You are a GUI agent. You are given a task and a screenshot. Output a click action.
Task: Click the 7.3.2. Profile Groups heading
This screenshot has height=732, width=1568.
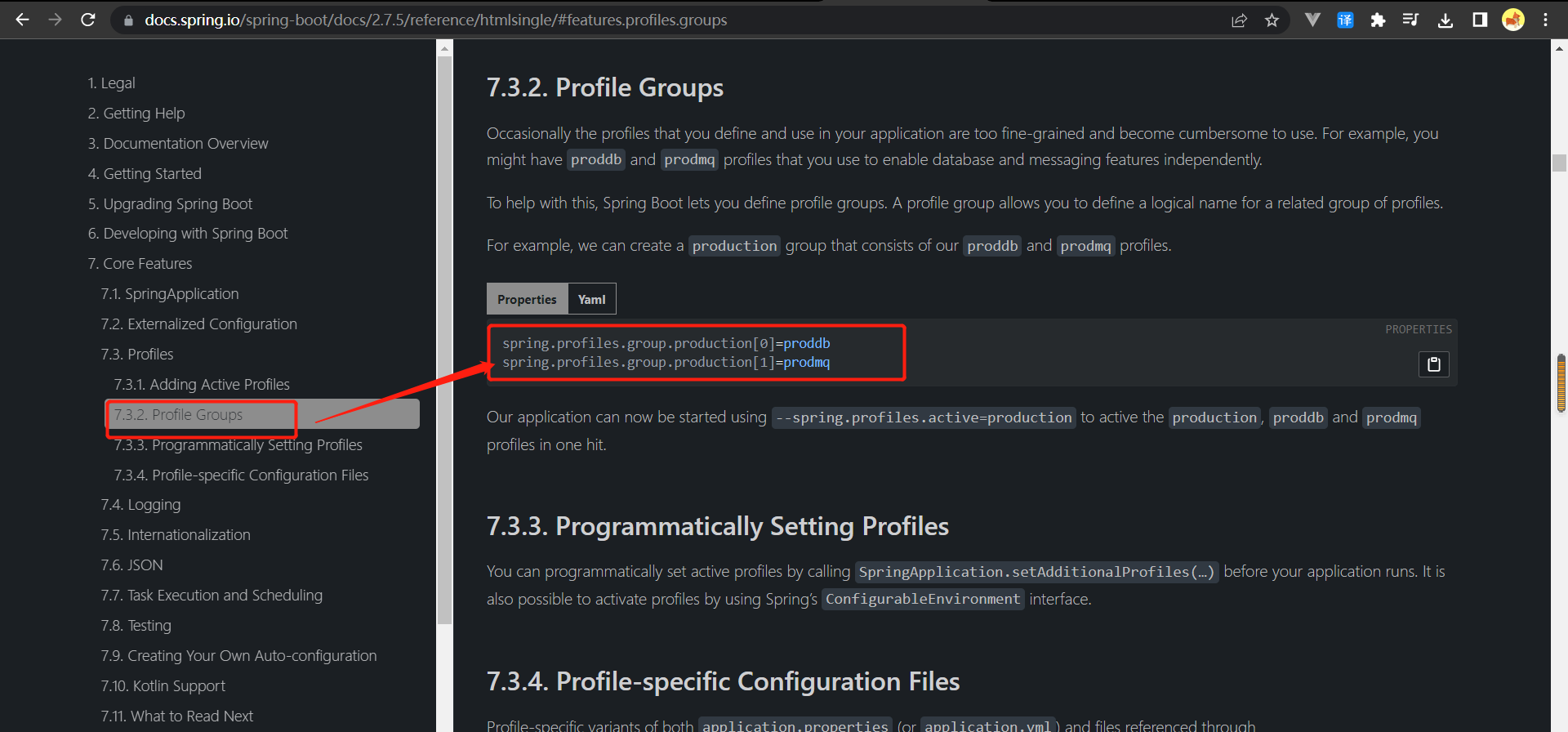click(x=605, y=87)
